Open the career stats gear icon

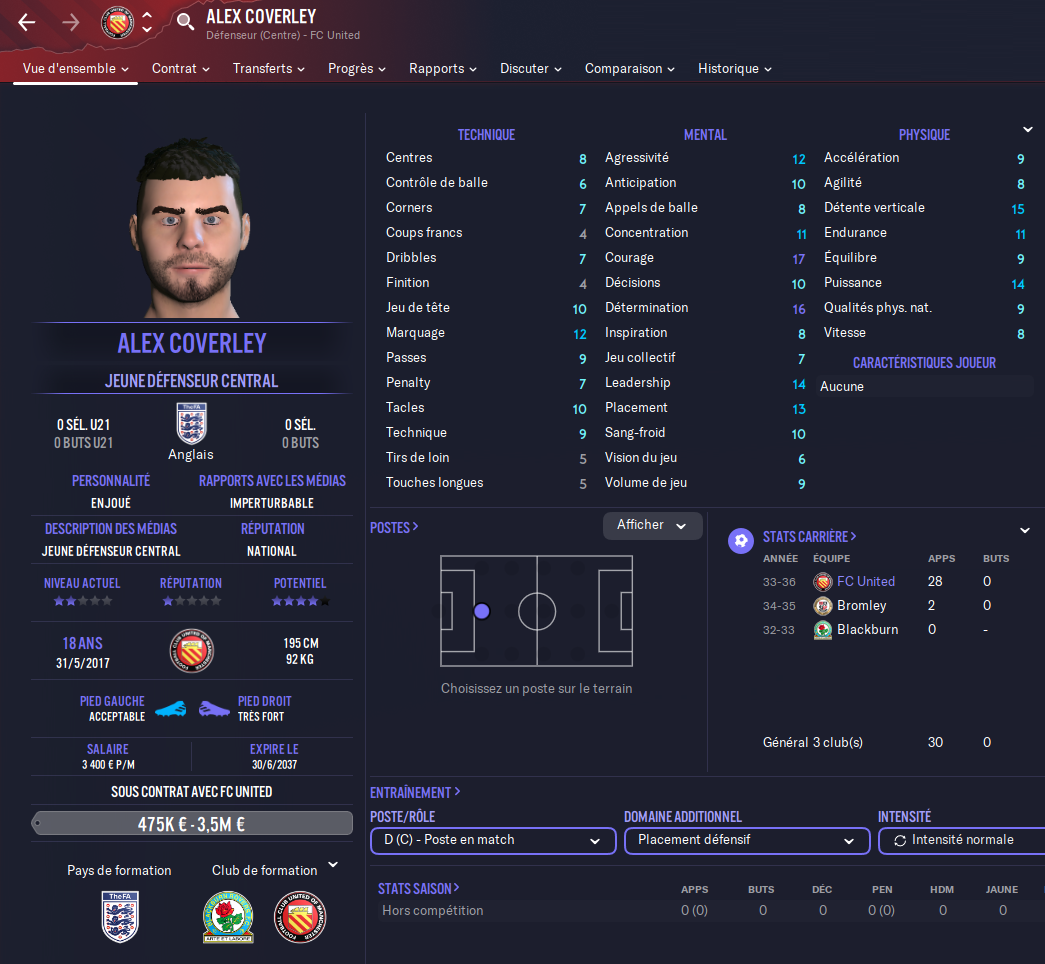point(740,541)
